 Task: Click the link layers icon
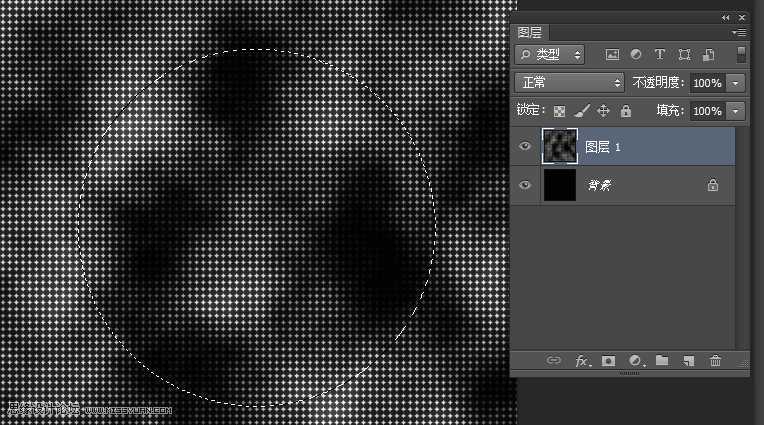[553, 360]
